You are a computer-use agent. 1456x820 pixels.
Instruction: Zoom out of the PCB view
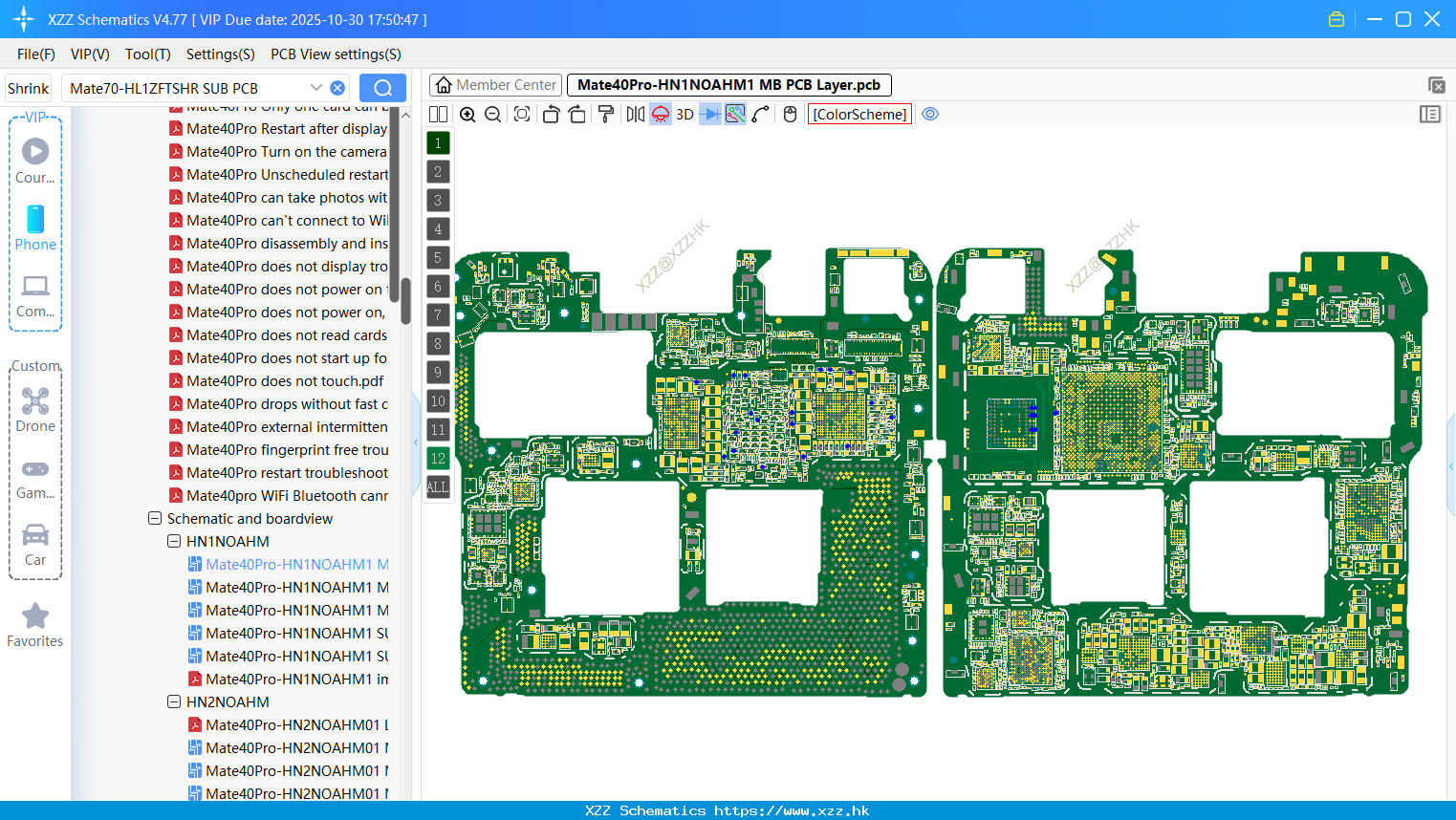(493, 114)
